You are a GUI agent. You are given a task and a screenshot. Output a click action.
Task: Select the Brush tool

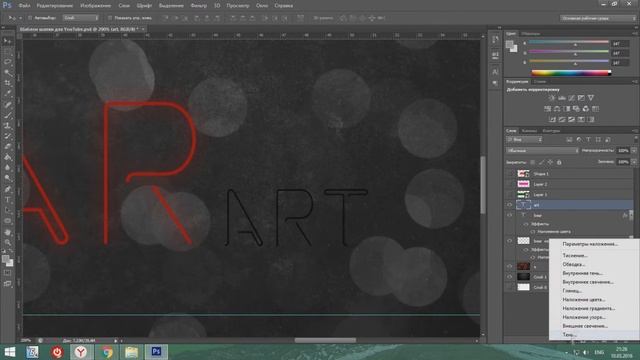7,115
